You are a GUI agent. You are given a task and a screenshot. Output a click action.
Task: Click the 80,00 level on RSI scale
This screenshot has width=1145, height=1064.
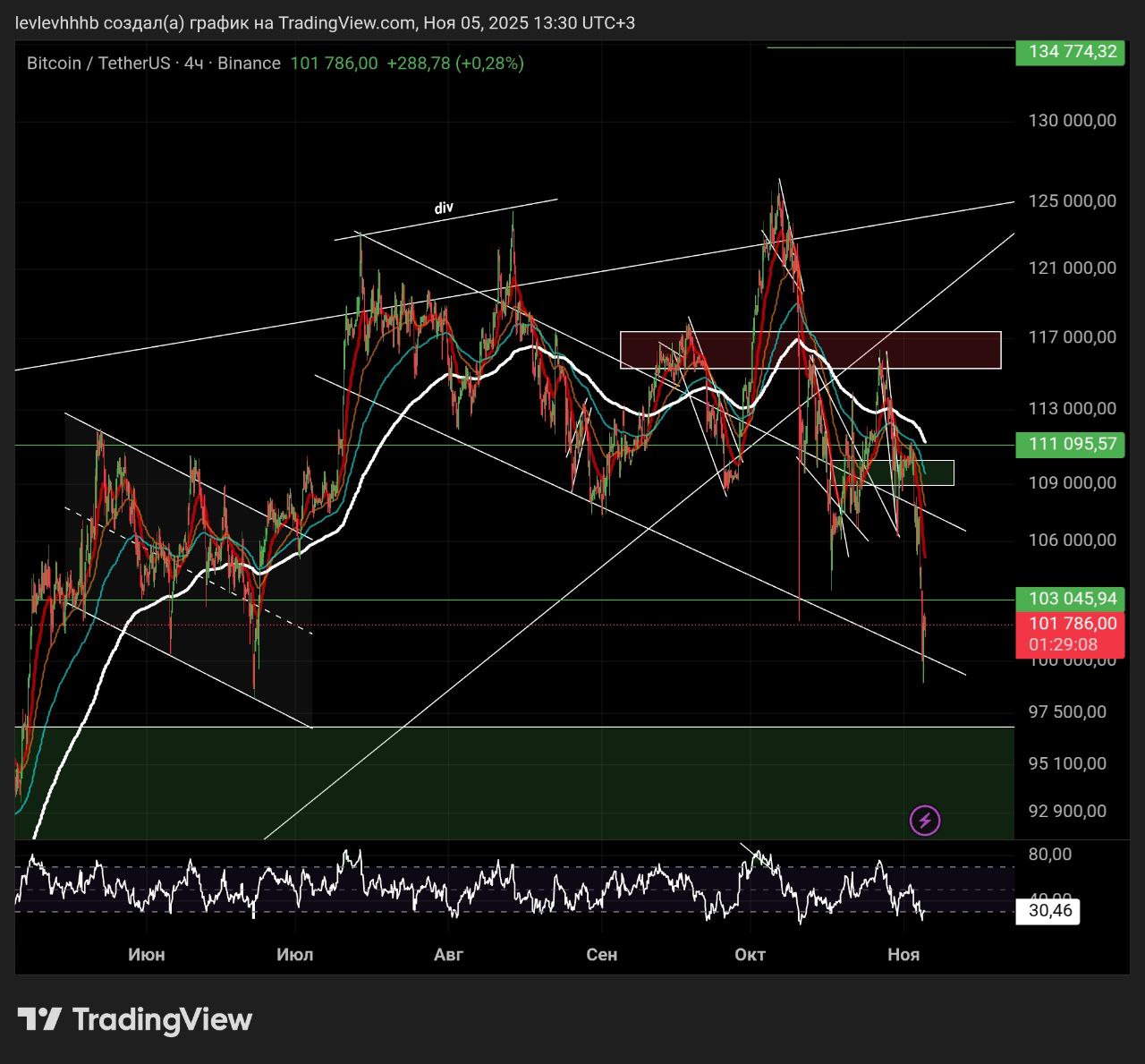[1050, 855]
